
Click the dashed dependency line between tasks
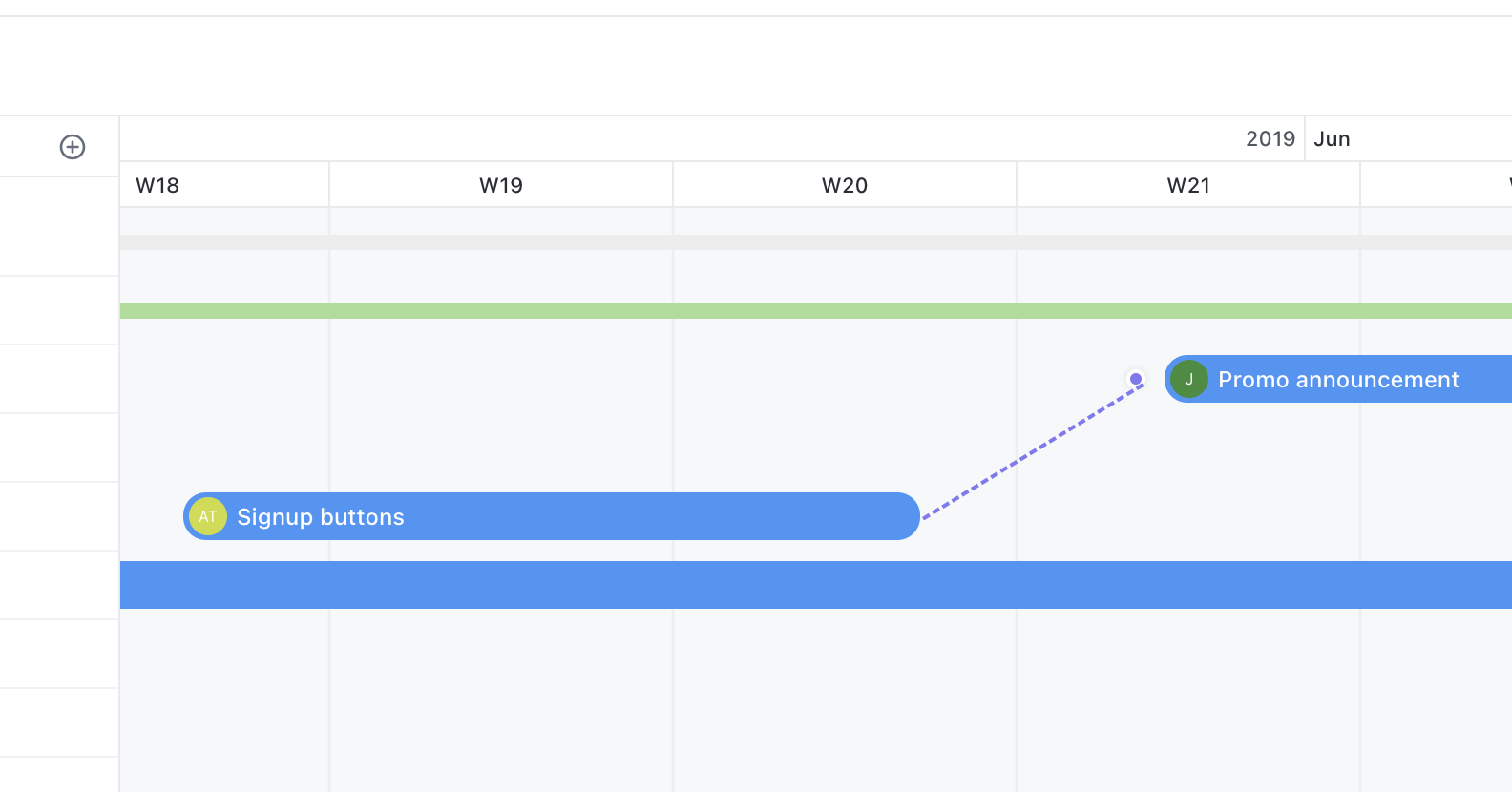1031,452
